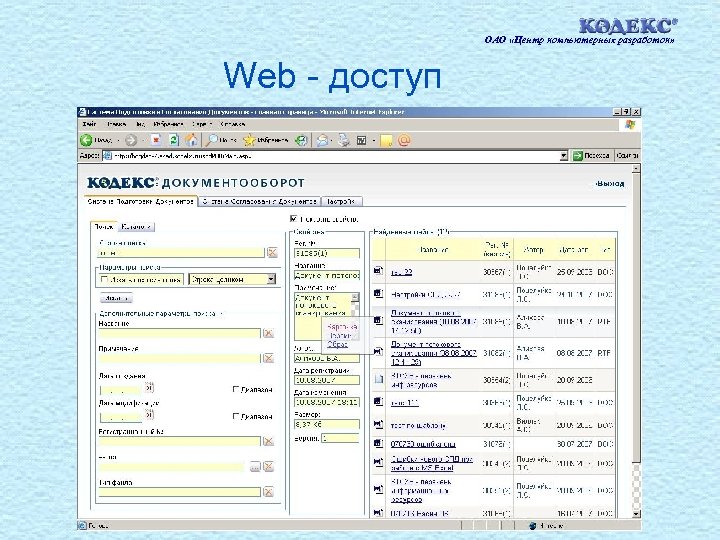This screenshot has width=720, height=540.
Task: Open the Back button history dropdown arrow
Action: tap(118, 141)
